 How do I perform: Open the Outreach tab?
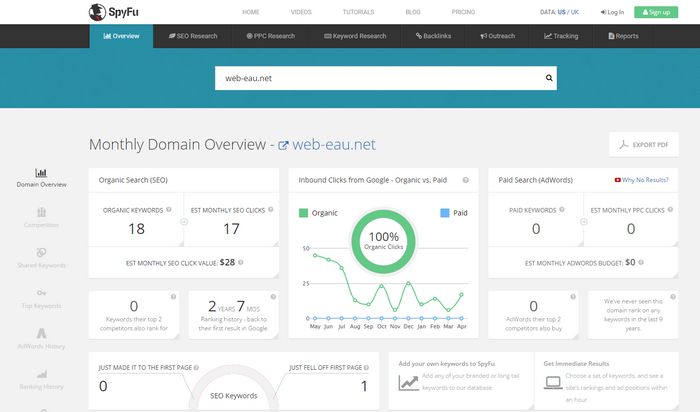coord(497,36)
